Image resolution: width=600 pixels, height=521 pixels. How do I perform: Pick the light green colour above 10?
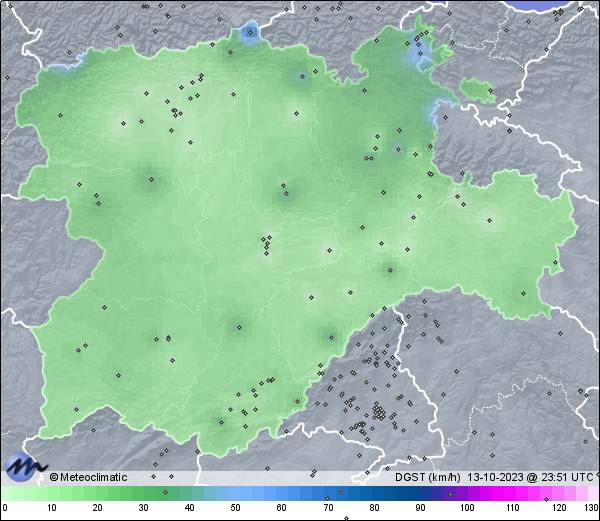52,494
